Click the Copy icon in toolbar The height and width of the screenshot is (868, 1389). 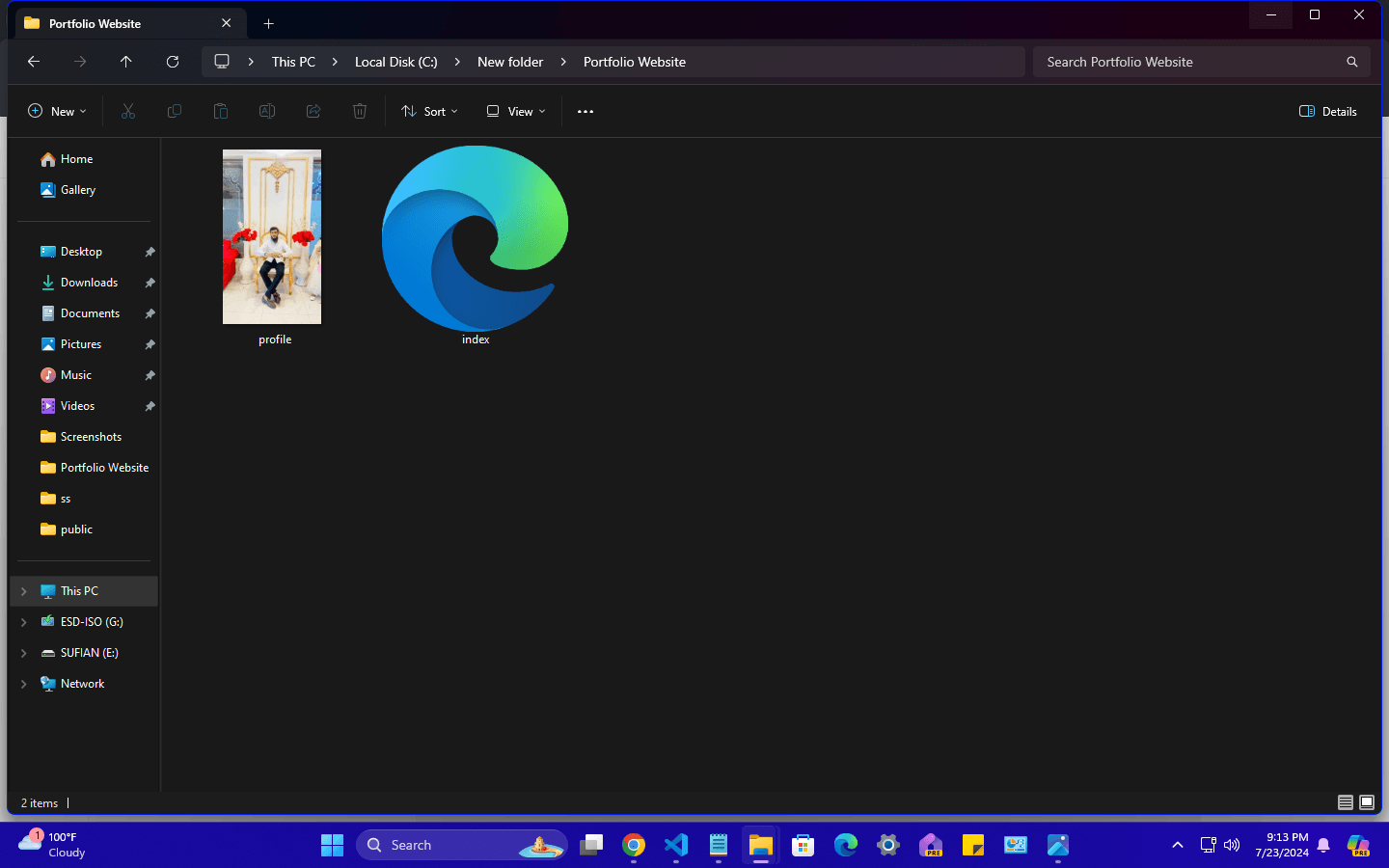175,112
